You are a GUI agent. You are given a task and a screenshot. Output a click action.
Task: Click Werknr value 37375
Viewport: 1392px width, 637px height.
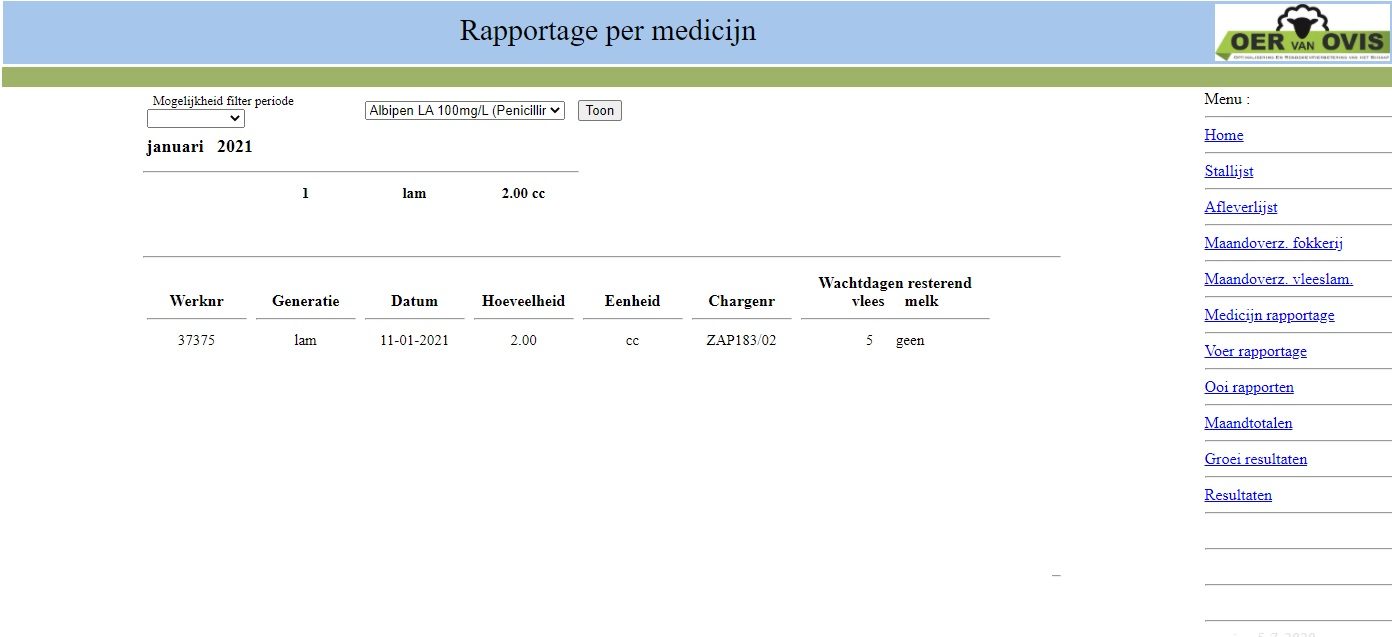coord(196,340)
